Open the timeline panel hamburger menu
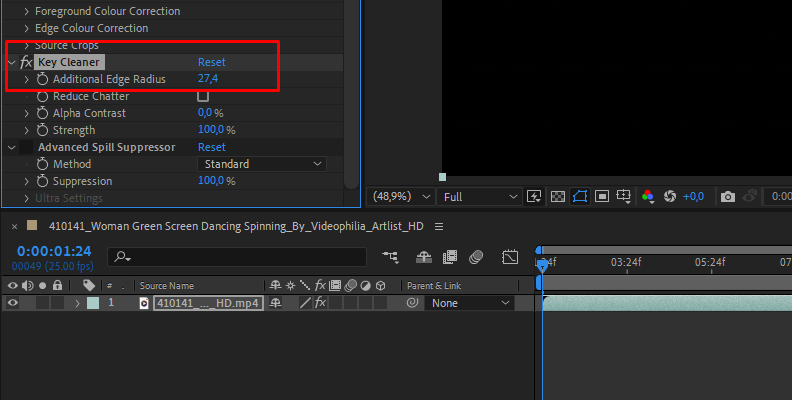The height and width of the screenshot is (400, 792). point(439,226)
